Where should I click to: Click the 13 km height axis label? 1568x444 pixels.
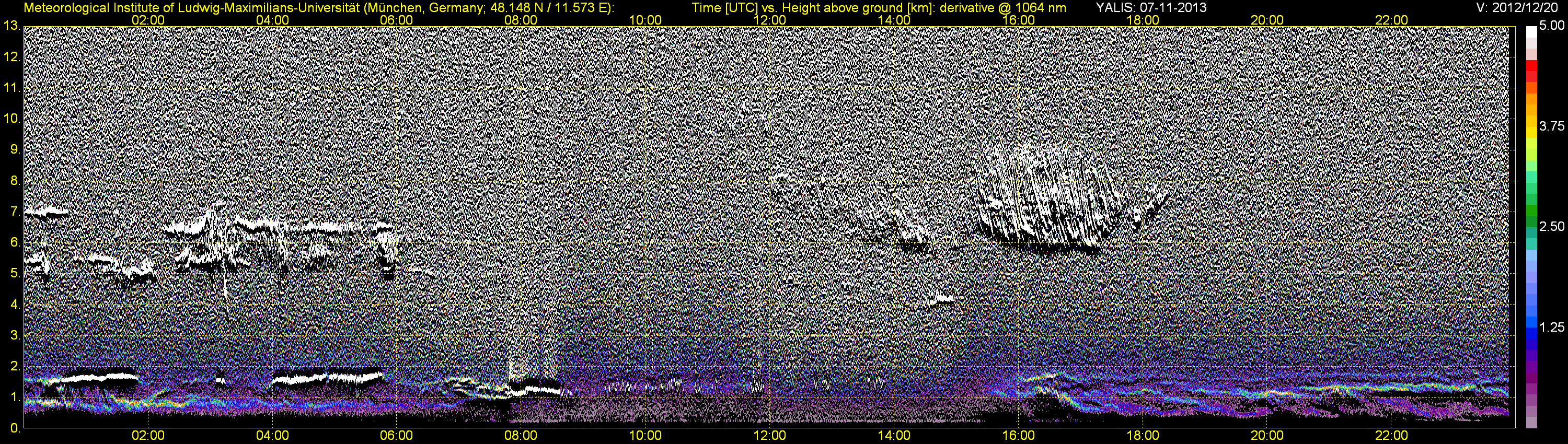click(x=11, y=26)
